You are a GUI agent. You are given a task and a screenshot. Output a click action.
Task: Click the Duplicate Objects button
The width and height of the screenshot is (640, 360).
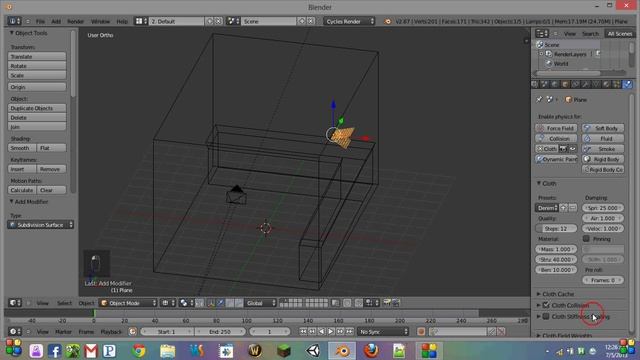pos(37,108)
